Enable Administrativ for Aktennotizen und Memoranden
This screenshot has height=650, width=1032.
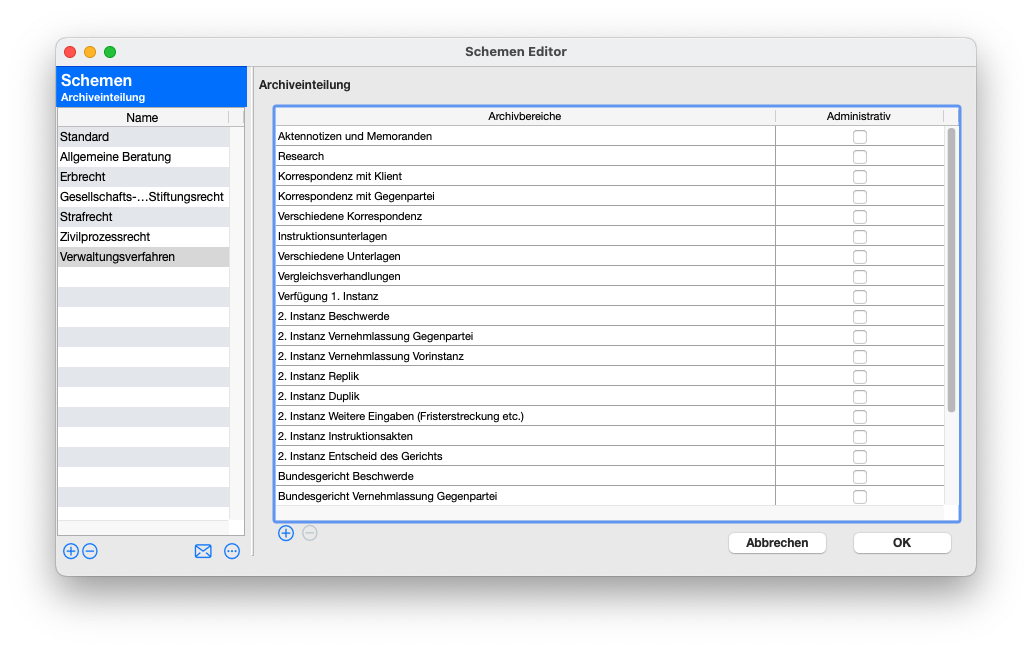(x=859, y=137)
